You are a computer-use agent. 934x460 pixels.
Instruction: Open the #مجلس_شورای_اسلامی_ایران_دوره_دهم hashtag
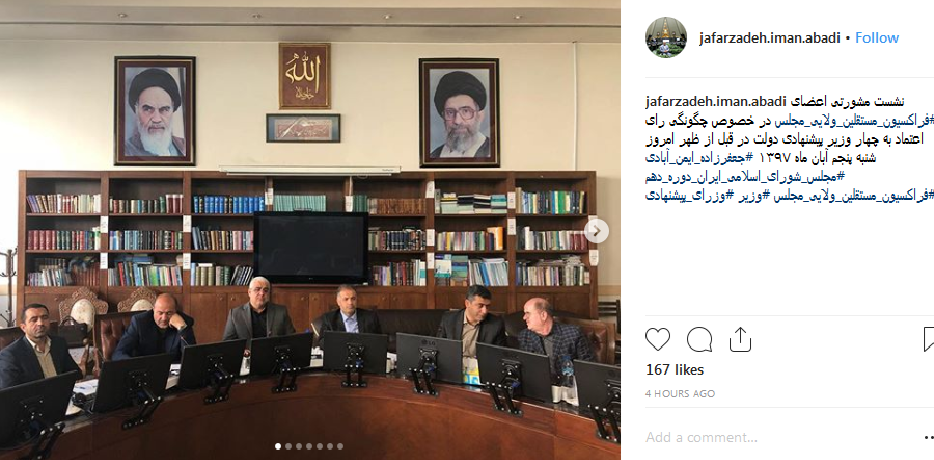pos(746,176)
